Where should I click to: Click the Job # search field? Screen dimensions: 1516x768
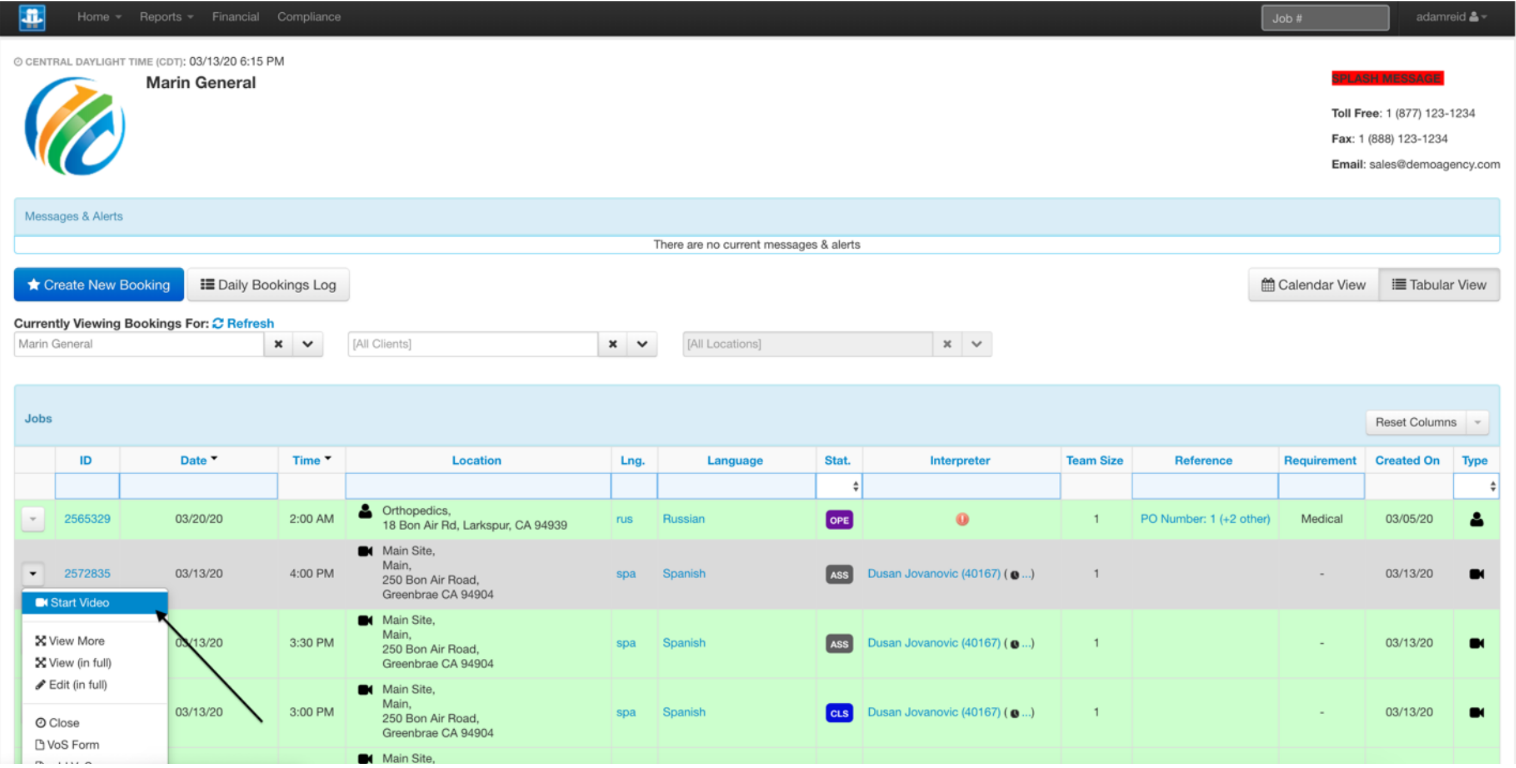click(1324, 18)
